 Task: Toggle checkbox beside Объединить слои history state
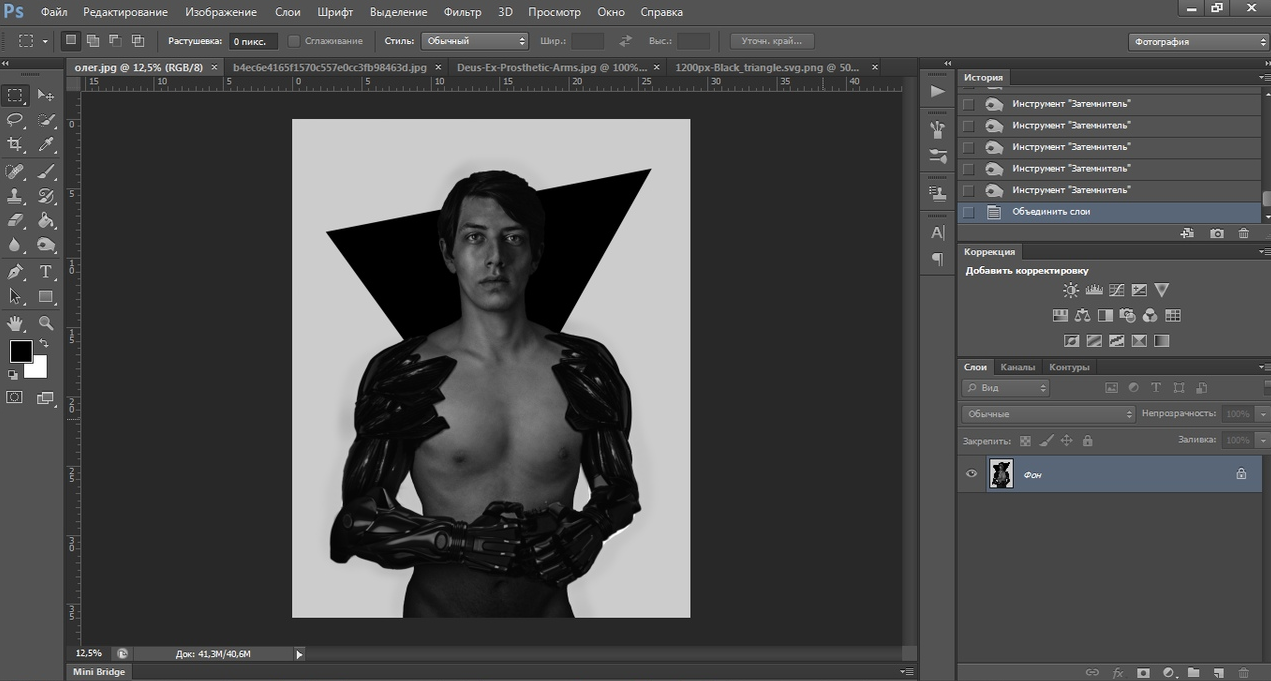(x=968, y=212)
